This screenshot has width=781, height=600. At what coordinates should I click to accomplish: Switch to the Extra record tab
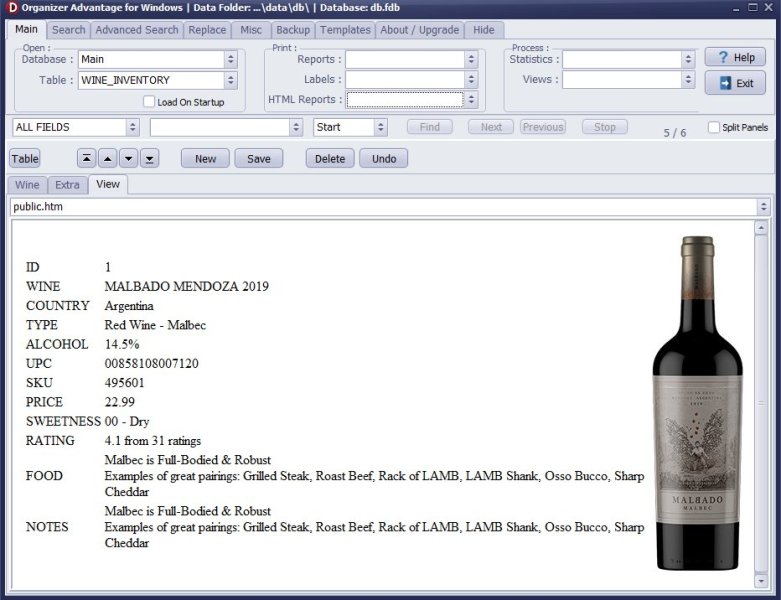point(67,185)
